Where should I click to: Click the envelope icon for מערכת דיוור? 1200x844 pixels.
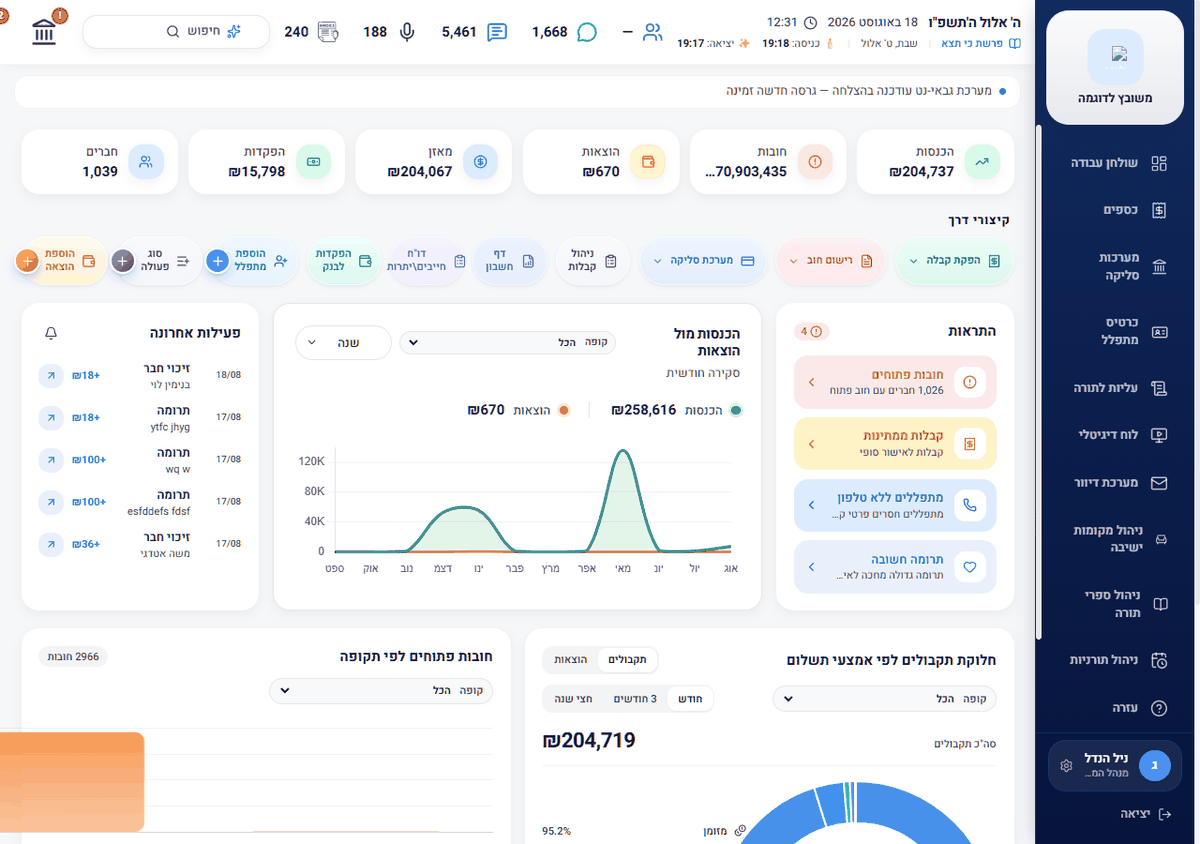[1159, 483]
